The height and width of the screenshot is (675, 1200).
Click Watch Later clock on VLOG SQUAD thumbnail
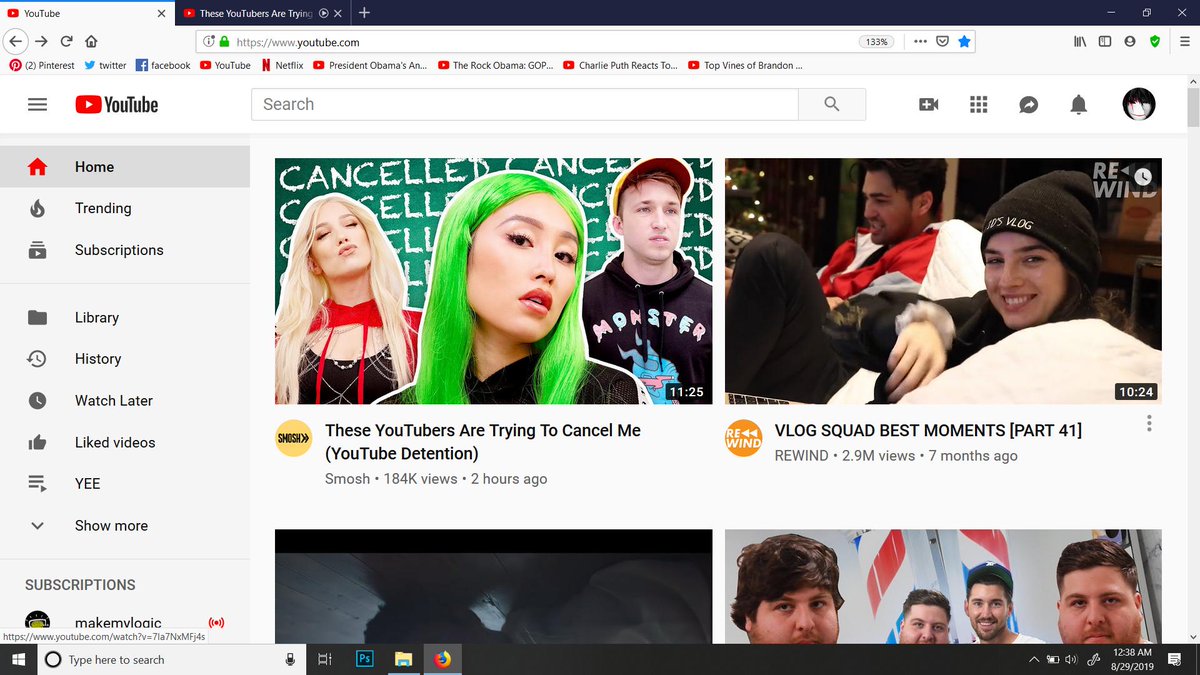1142,177
